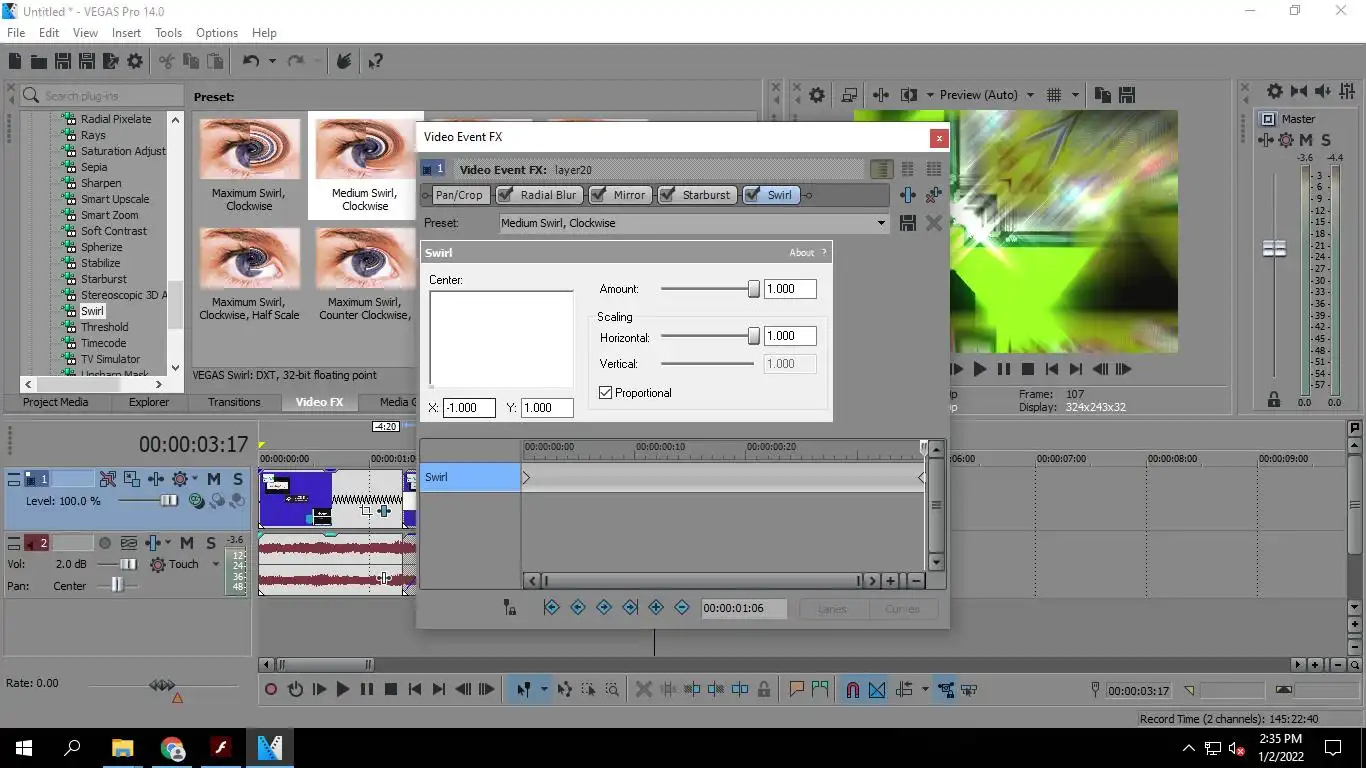The width and height of the screenshot is (1366, 768).
Task: Click the Undo arrow in toolbar
Action: (251, 61)
